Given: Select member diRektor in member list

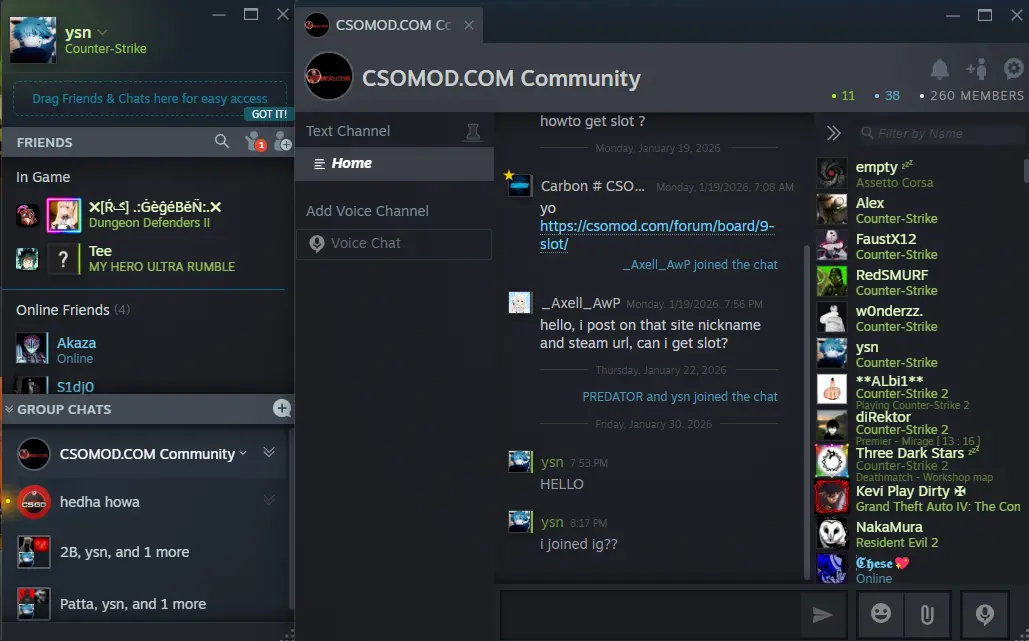Looking at the screenshot, I should [919, 426].
